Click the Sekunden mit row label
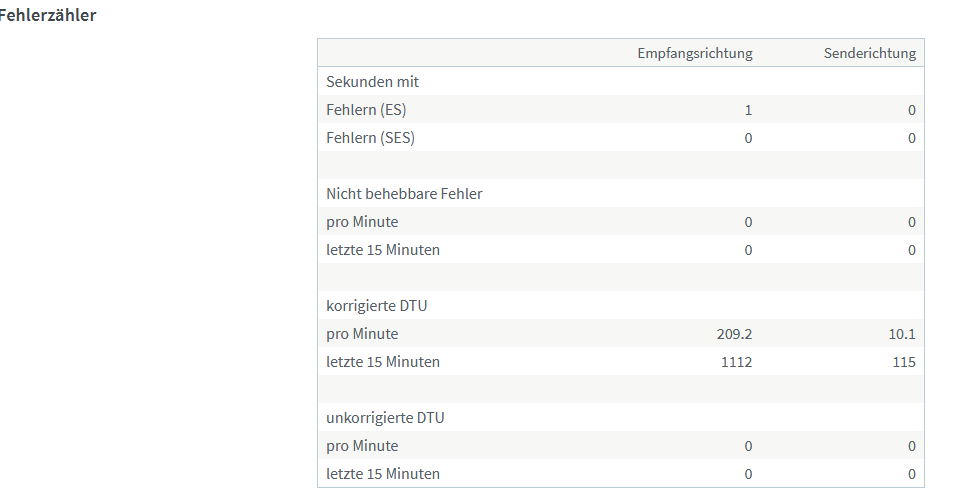The width and height of the screenshot is (956, 494). pos(373,82)
